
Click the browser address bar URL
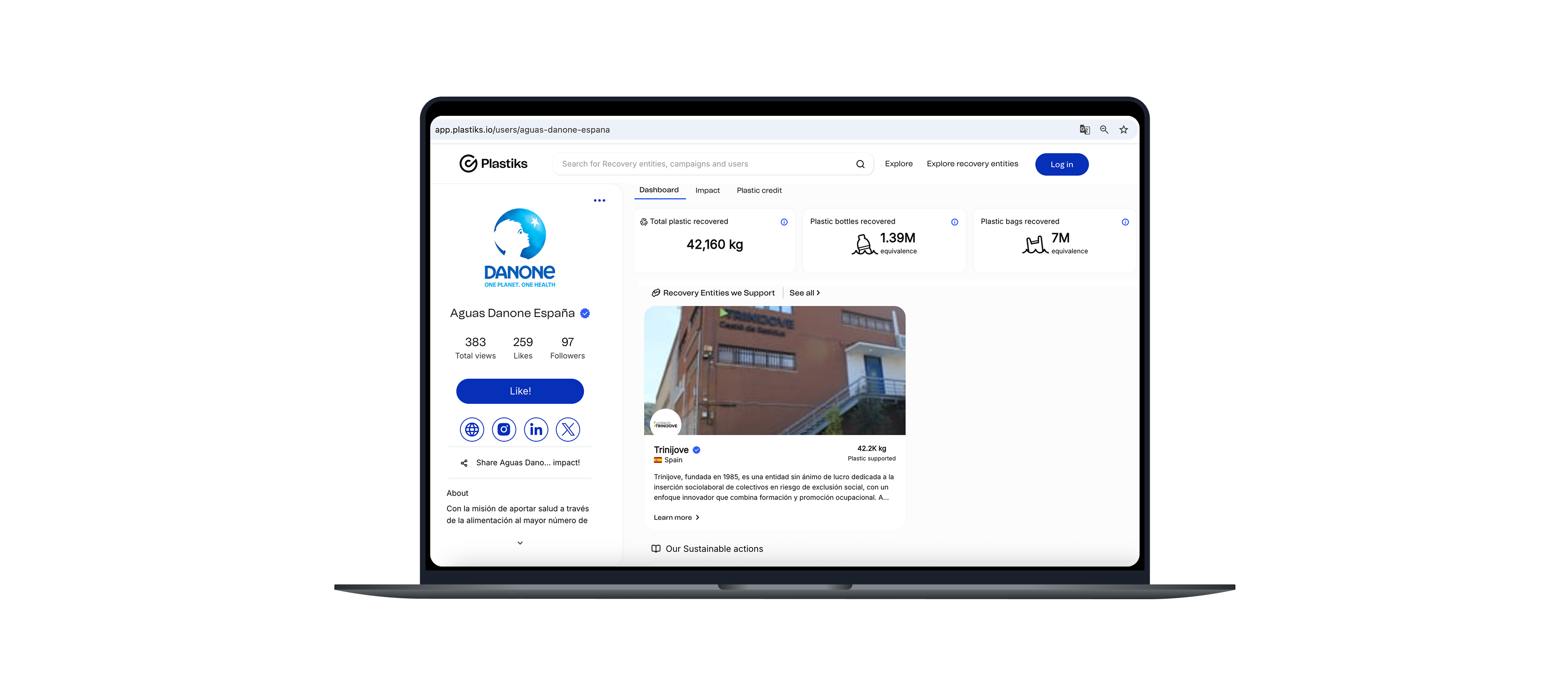tap(522, 130)
